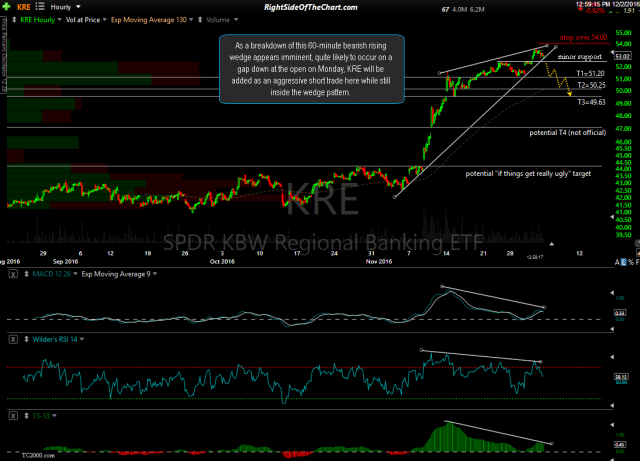Viewport: 640px width, 461px height.
Task: Click the TC2000.com logo at bottom left
Action: click(38, 455)
